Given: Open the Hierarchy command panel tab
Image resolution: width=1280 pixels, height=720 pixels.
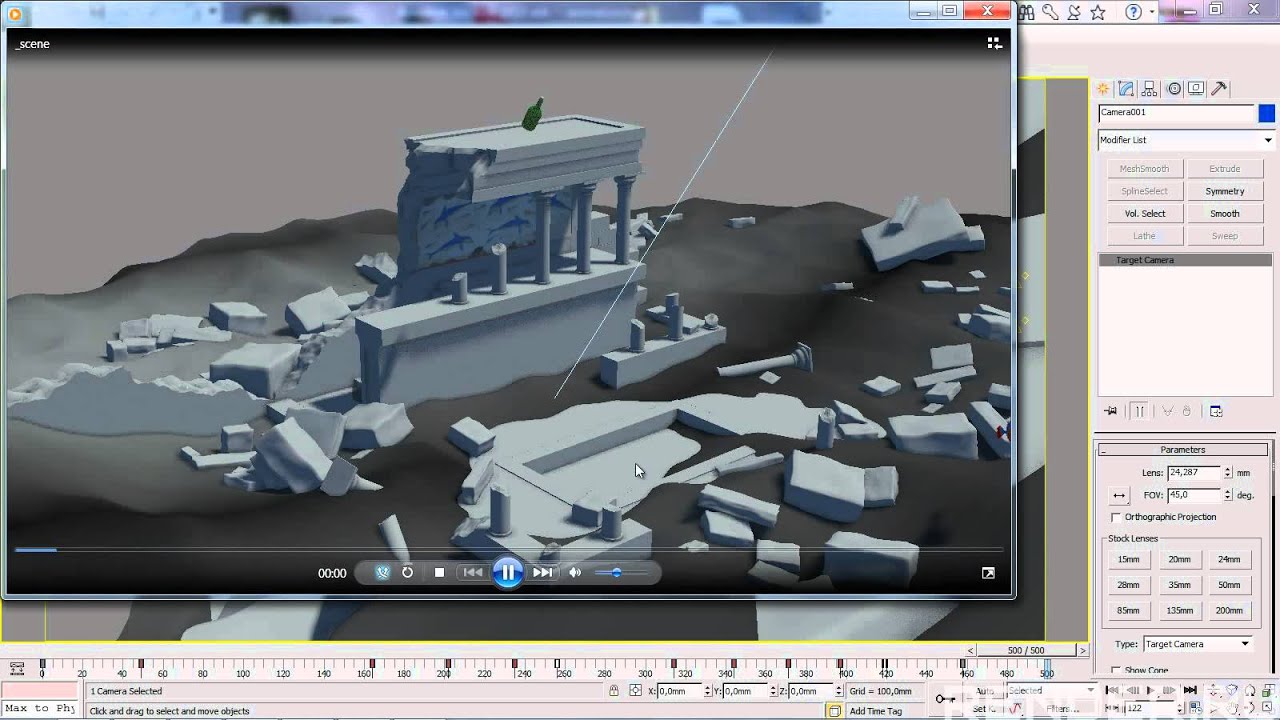Looking at the screenshot, I should pos(1149,88).
